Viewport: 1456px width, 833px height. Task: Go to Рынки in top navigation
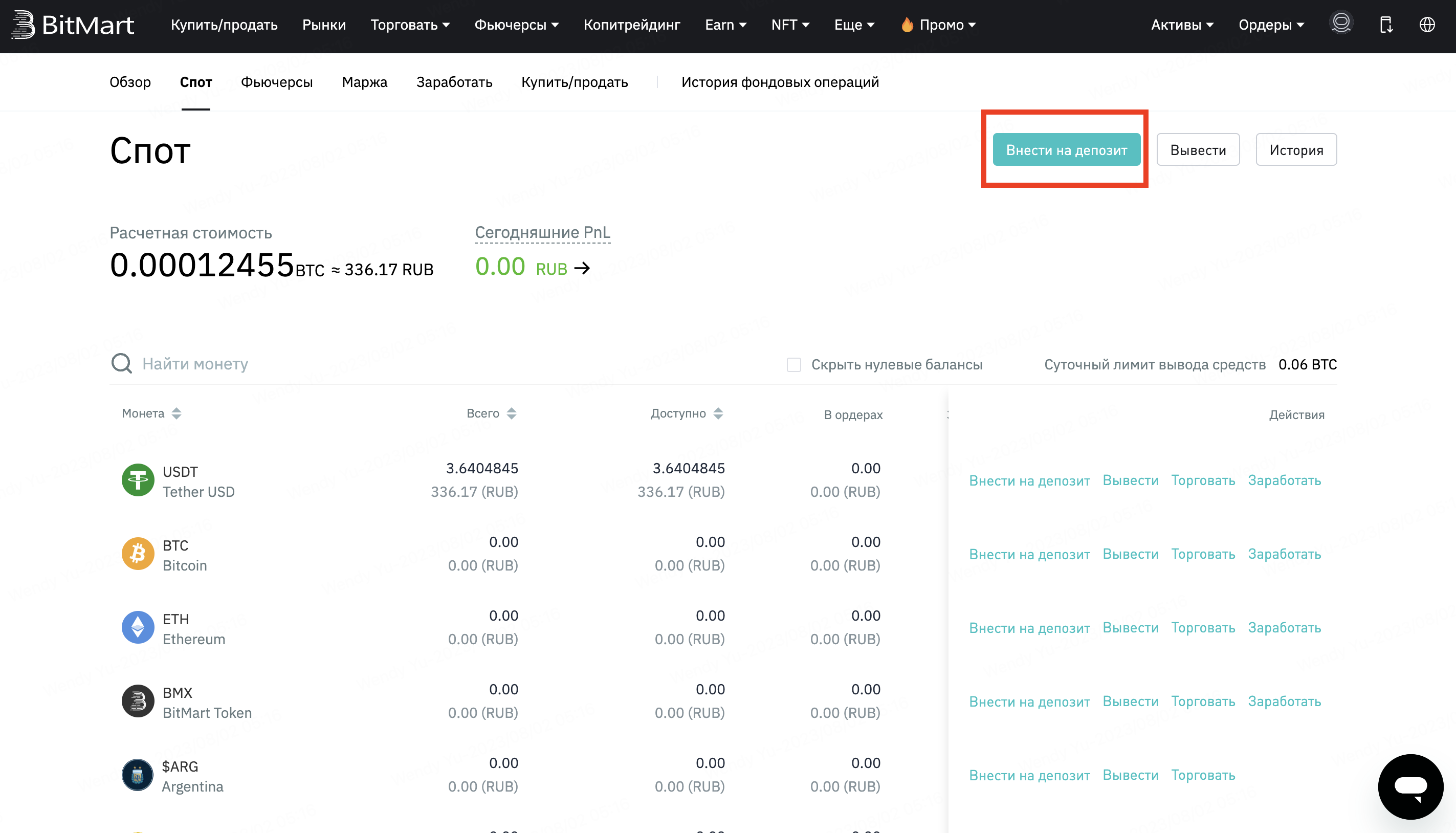pyautogui.click(x=324, y=25)
